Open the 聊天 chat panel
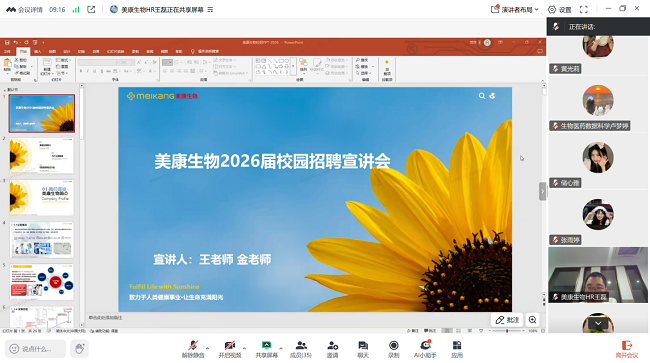This screenshot has width=650, height=363. pos(363,349)
